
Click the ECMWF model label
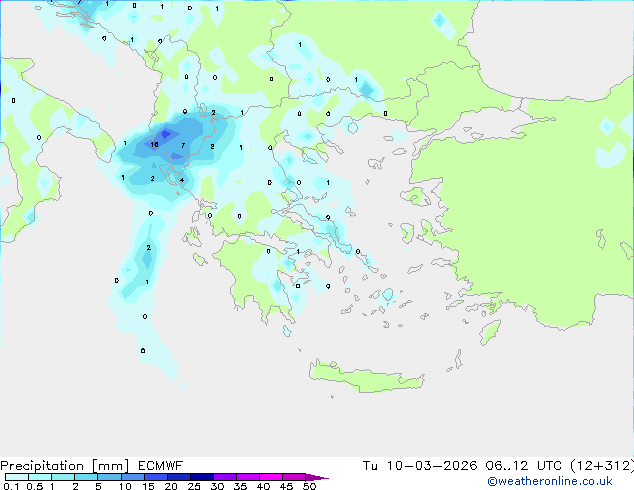pyautogui.click(x=161, y=466)
